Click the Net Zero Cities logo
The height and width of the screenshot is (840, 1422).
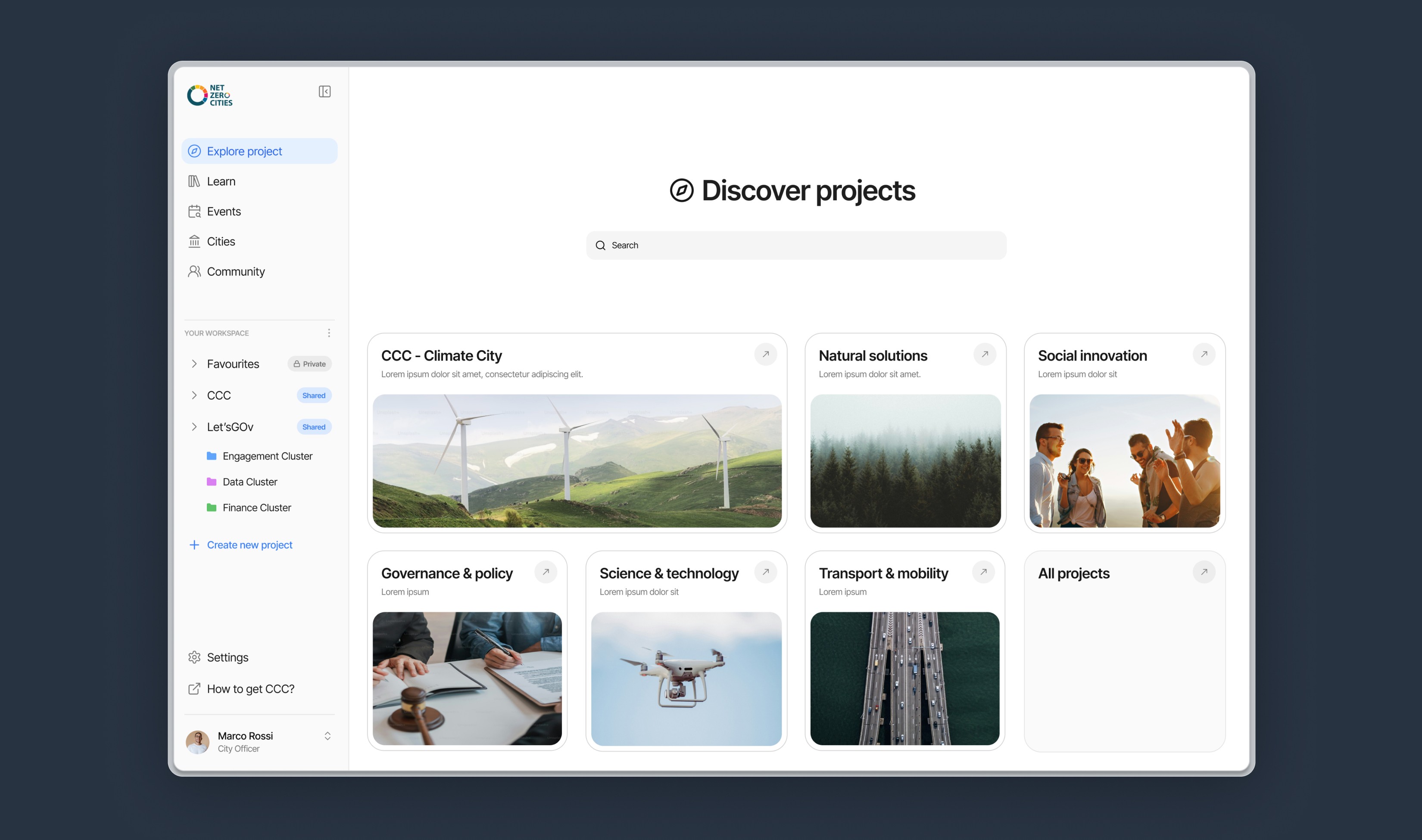click(x=210, y=95)
